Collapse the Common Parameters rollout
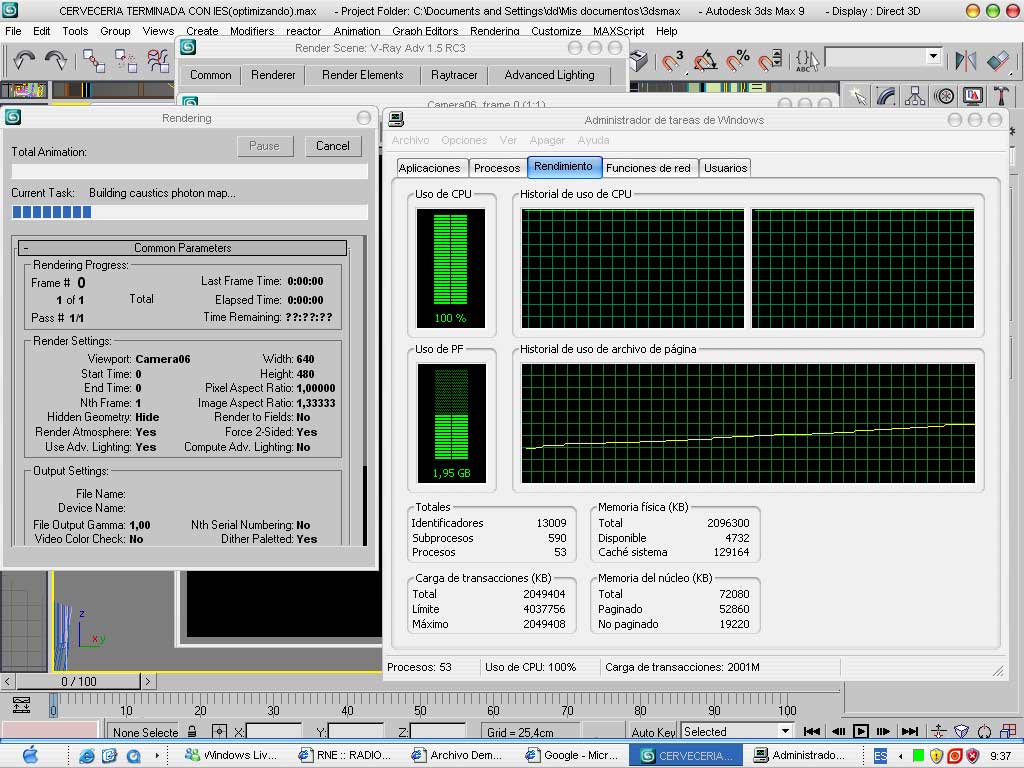 (183, 248)
